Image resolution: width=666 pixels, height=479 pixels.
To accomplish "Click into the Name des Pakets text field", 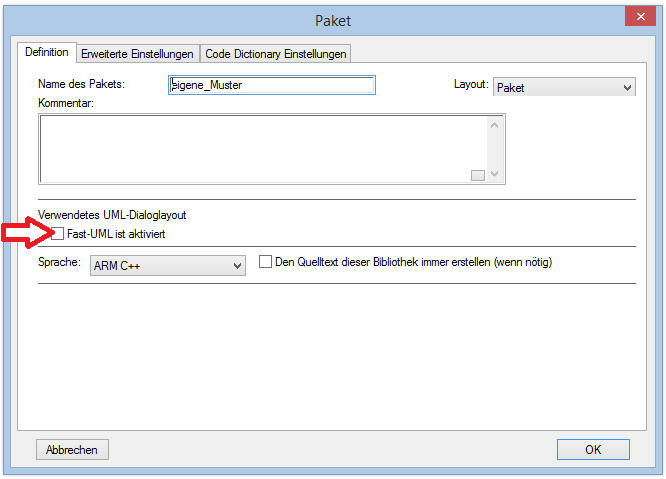I will pyautogui.click(x=272, y=86).
